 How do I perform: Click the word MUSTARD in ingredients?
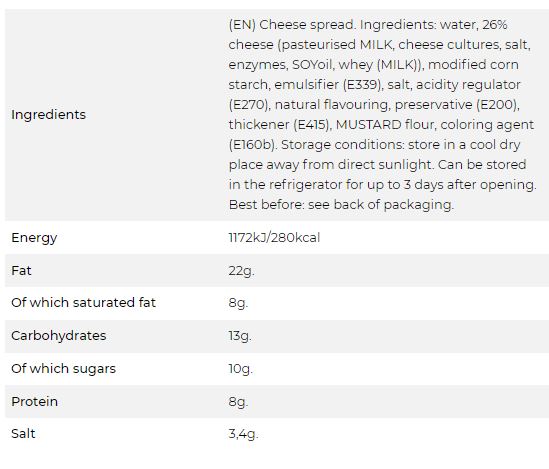369,125
